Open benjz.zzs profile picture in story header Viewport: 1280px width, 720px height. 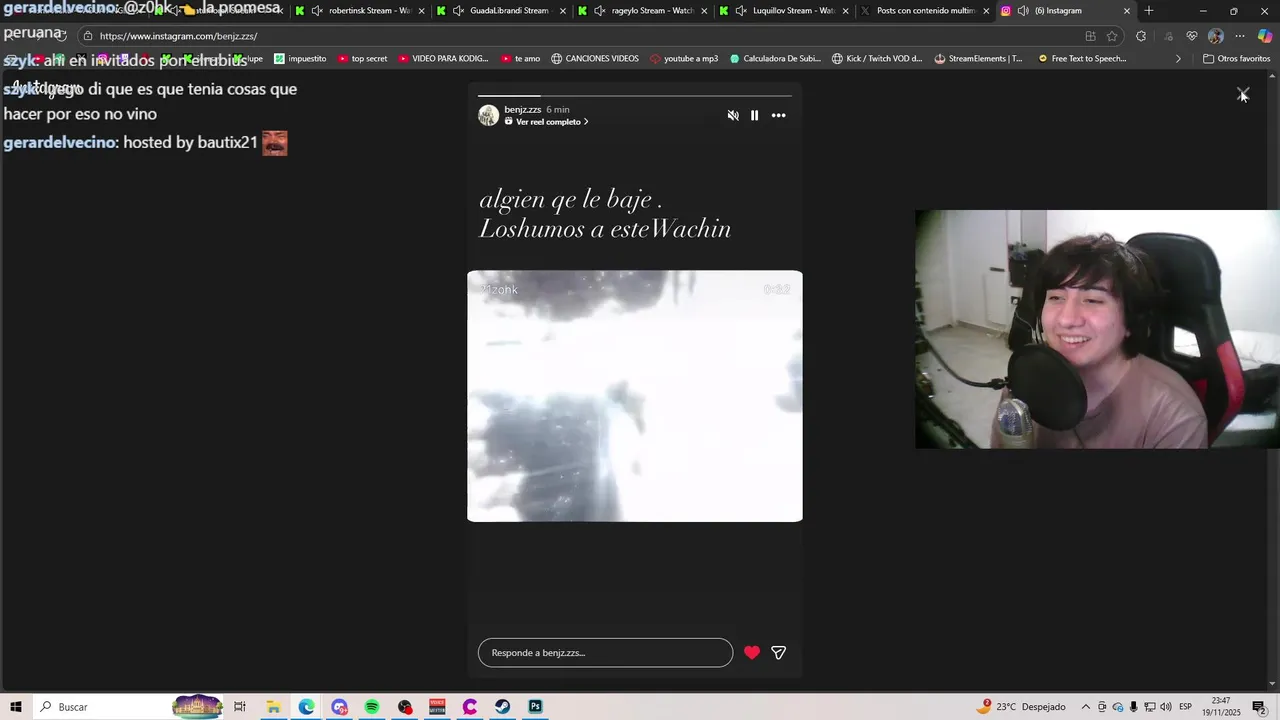[x=489, y=115]
